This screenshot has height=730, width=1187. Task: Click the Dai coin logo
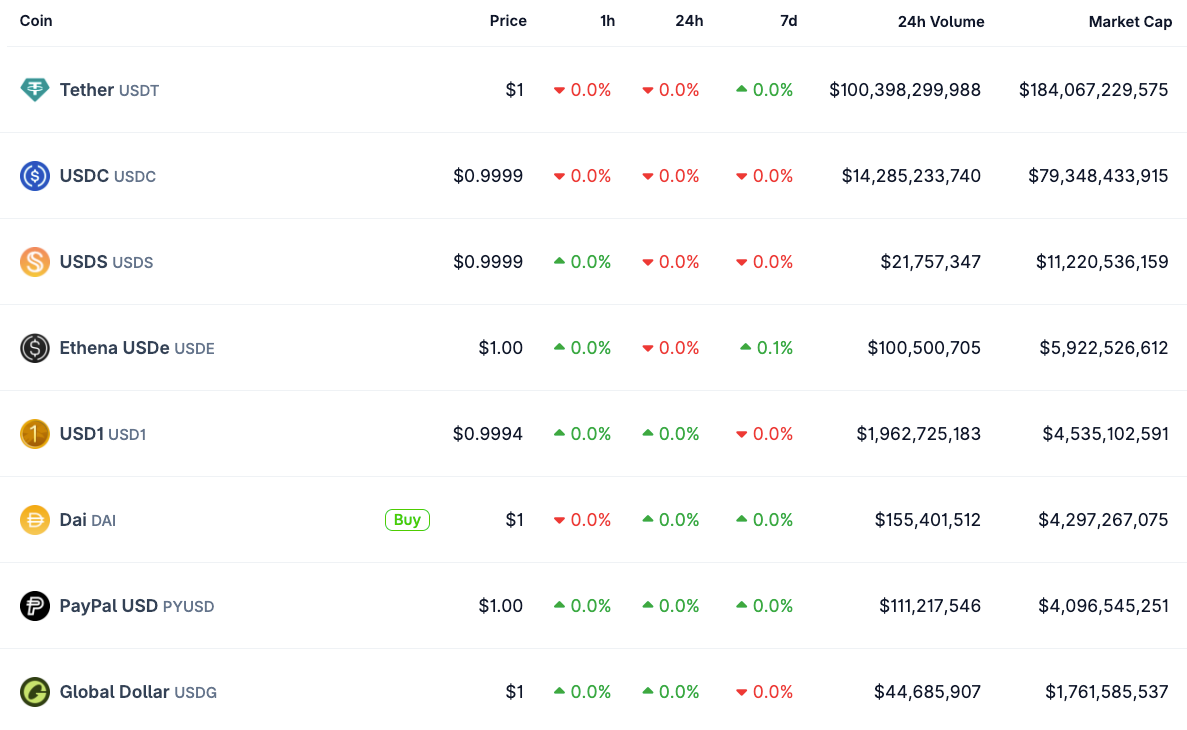tap(35, 520)
